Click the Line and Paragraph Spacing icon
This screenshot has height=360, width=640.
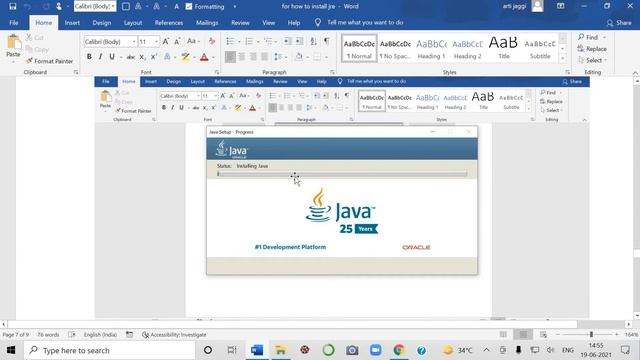278,57
